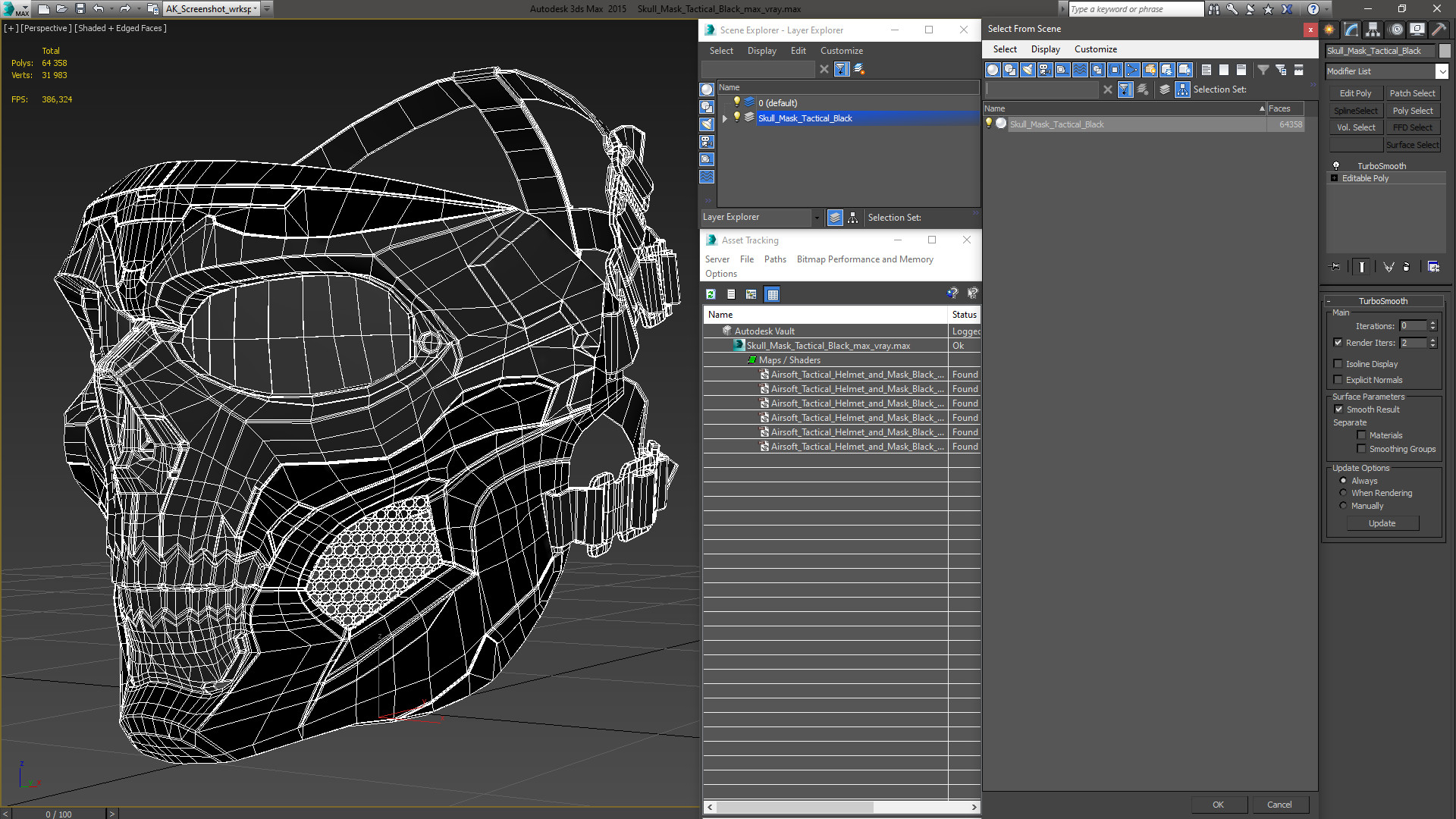This screenshot has width=1456, height=819.
Task: Expand Skull_Mask_Tactical_Black layer tree arrow
Action: point(725,118)
